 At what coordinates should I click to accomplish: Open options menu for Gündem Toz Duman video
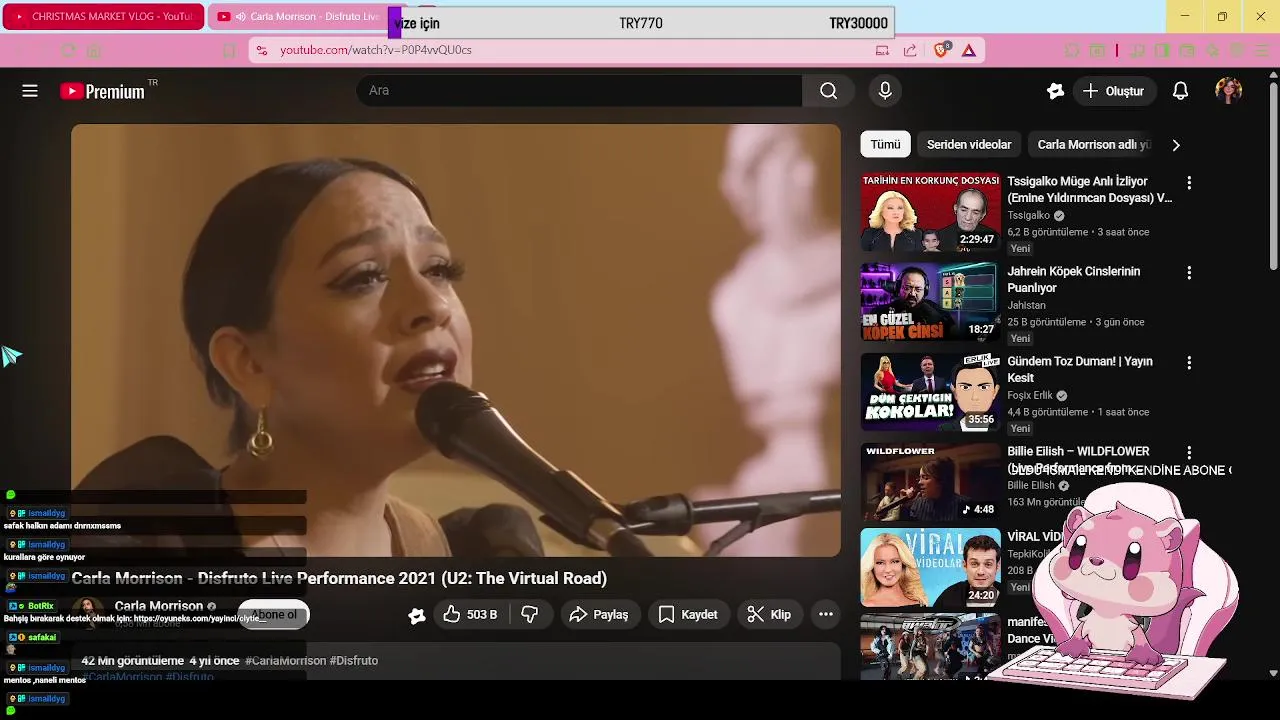pyautogui.click(x=1189, y=363)
